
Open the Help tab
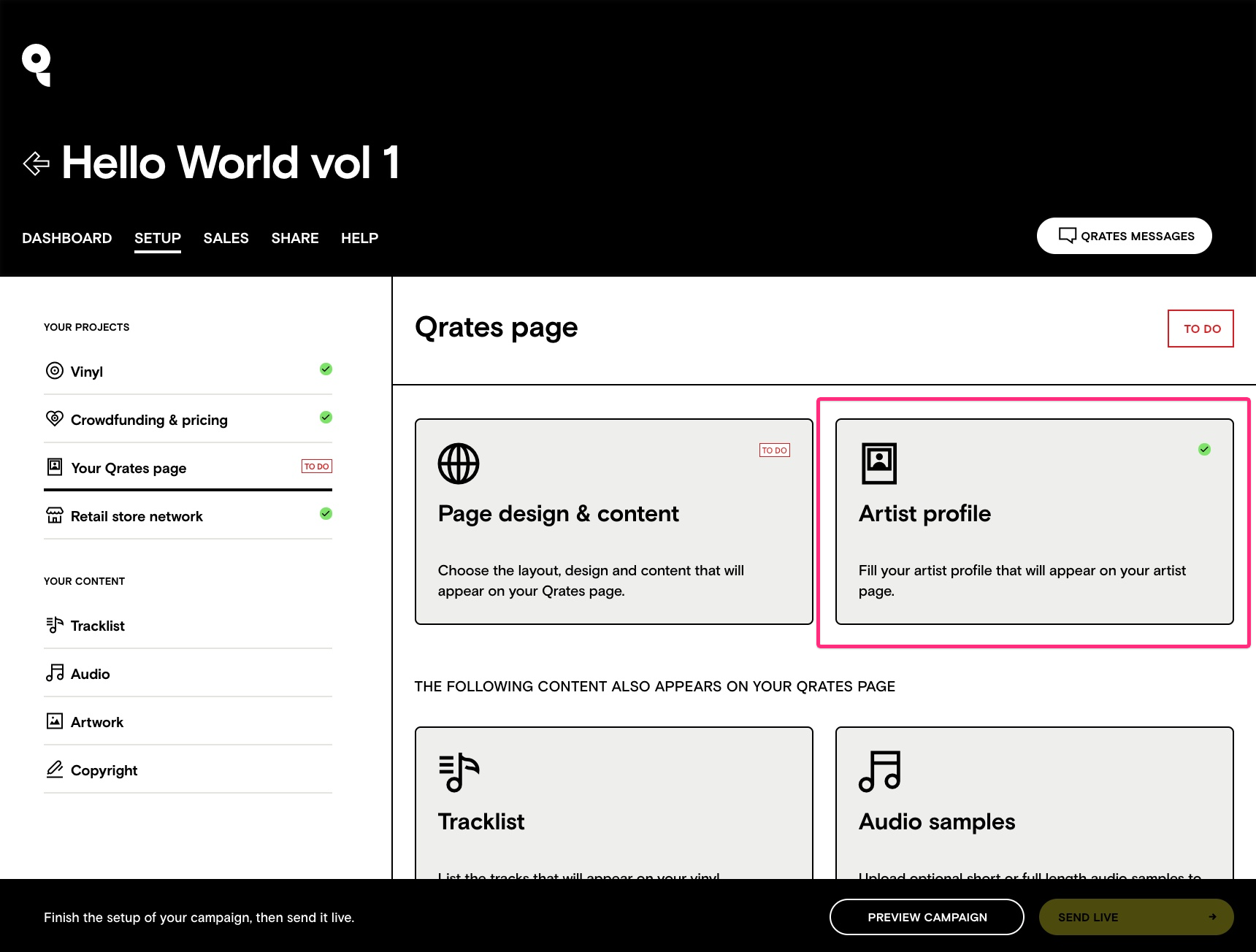[360, 238]
